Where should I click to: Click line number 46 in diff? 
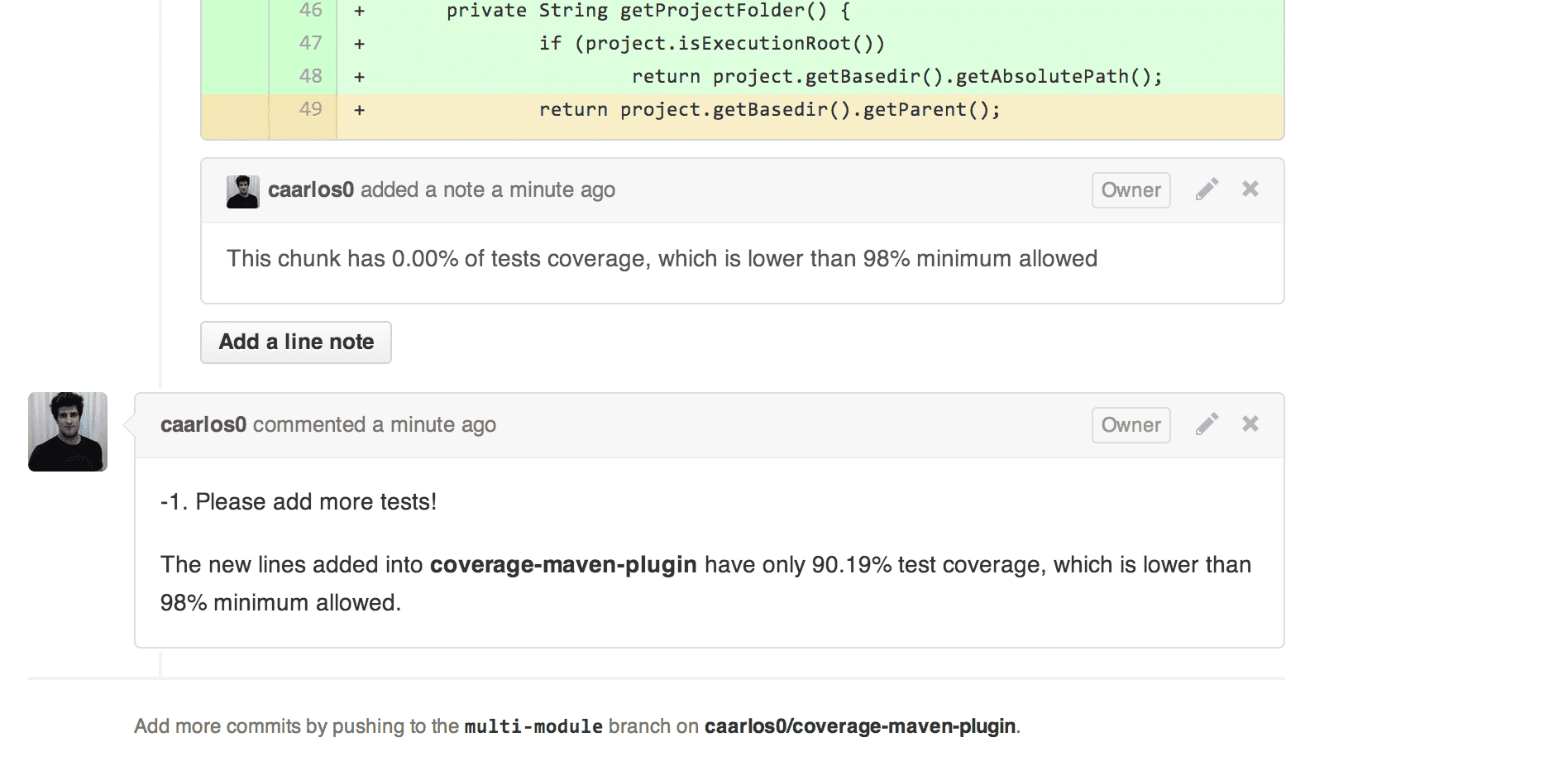click(x=311, y=11)
